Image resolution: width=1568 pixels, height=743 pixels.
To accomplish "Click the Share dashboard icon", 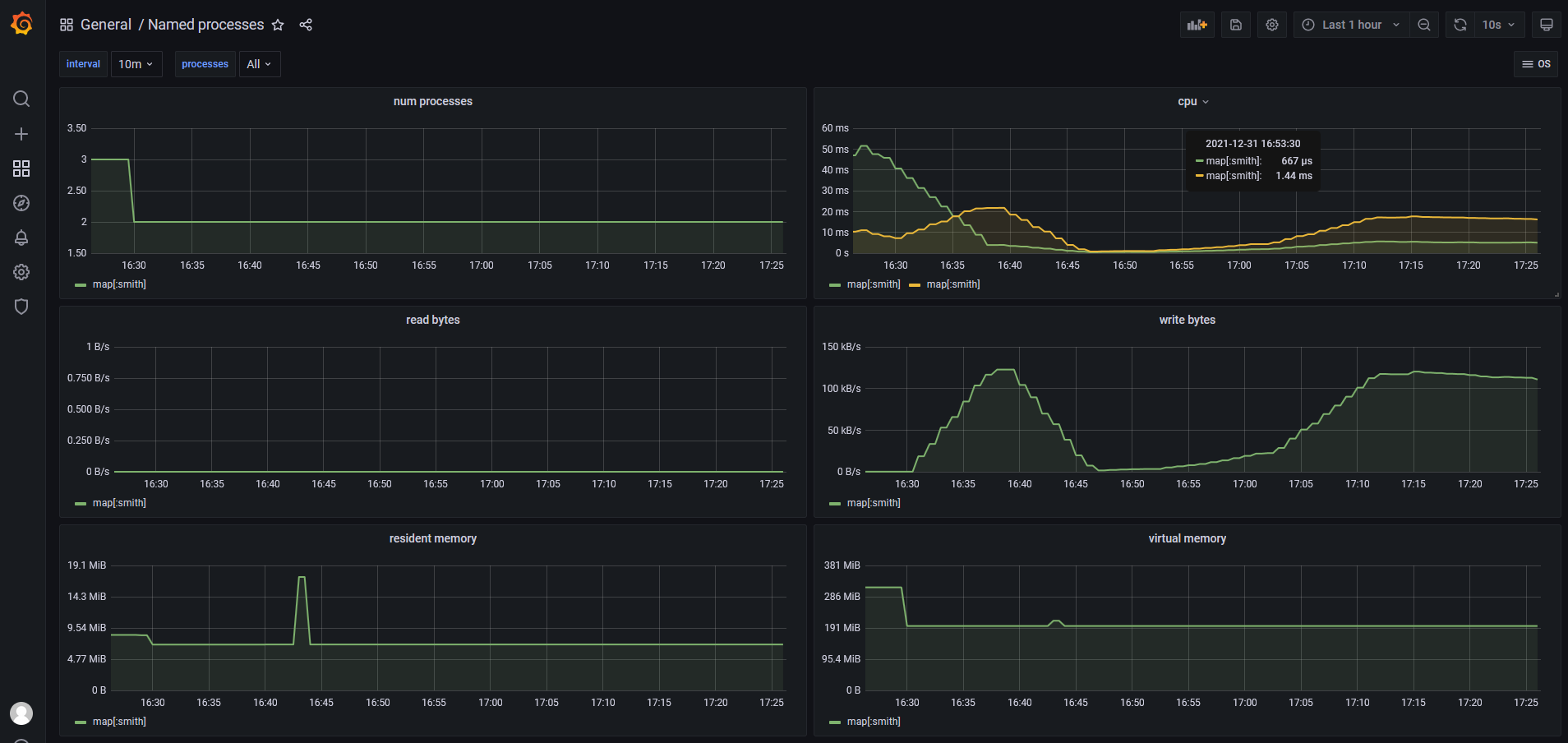I will point(306,25).
